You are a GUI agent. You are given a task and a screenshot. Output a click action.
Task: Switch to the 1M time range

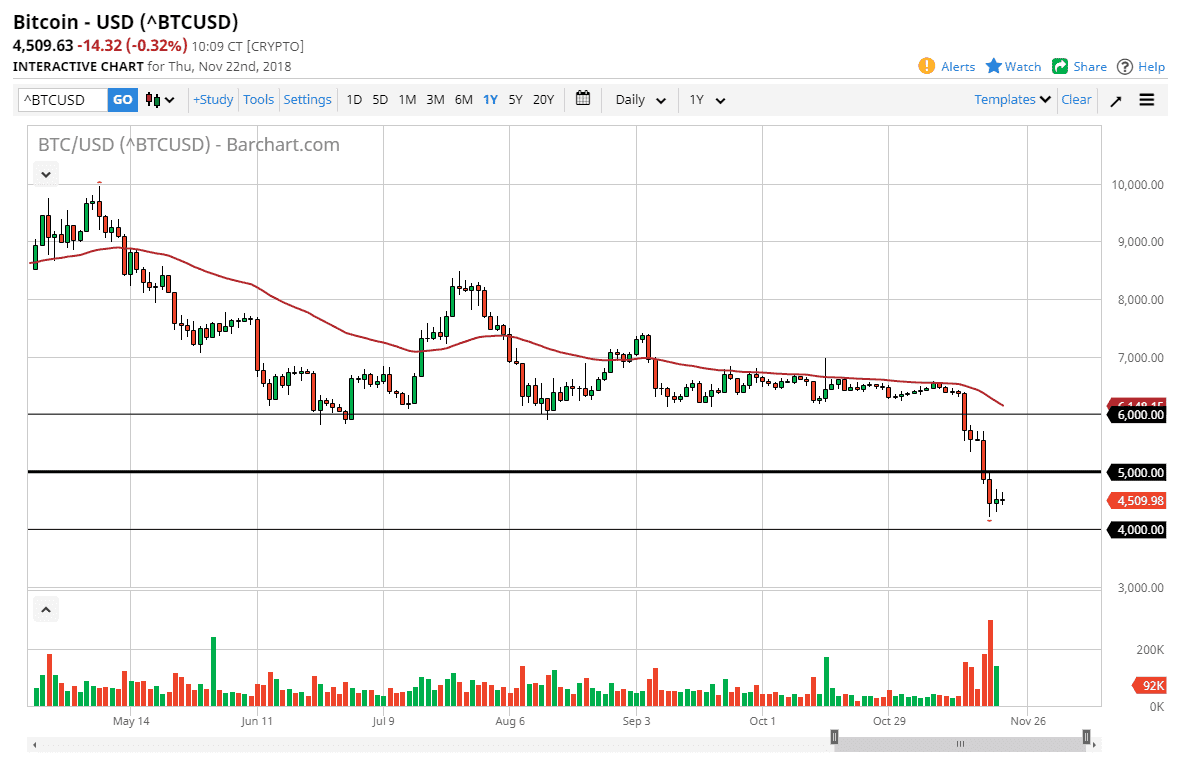click(407, 99)
